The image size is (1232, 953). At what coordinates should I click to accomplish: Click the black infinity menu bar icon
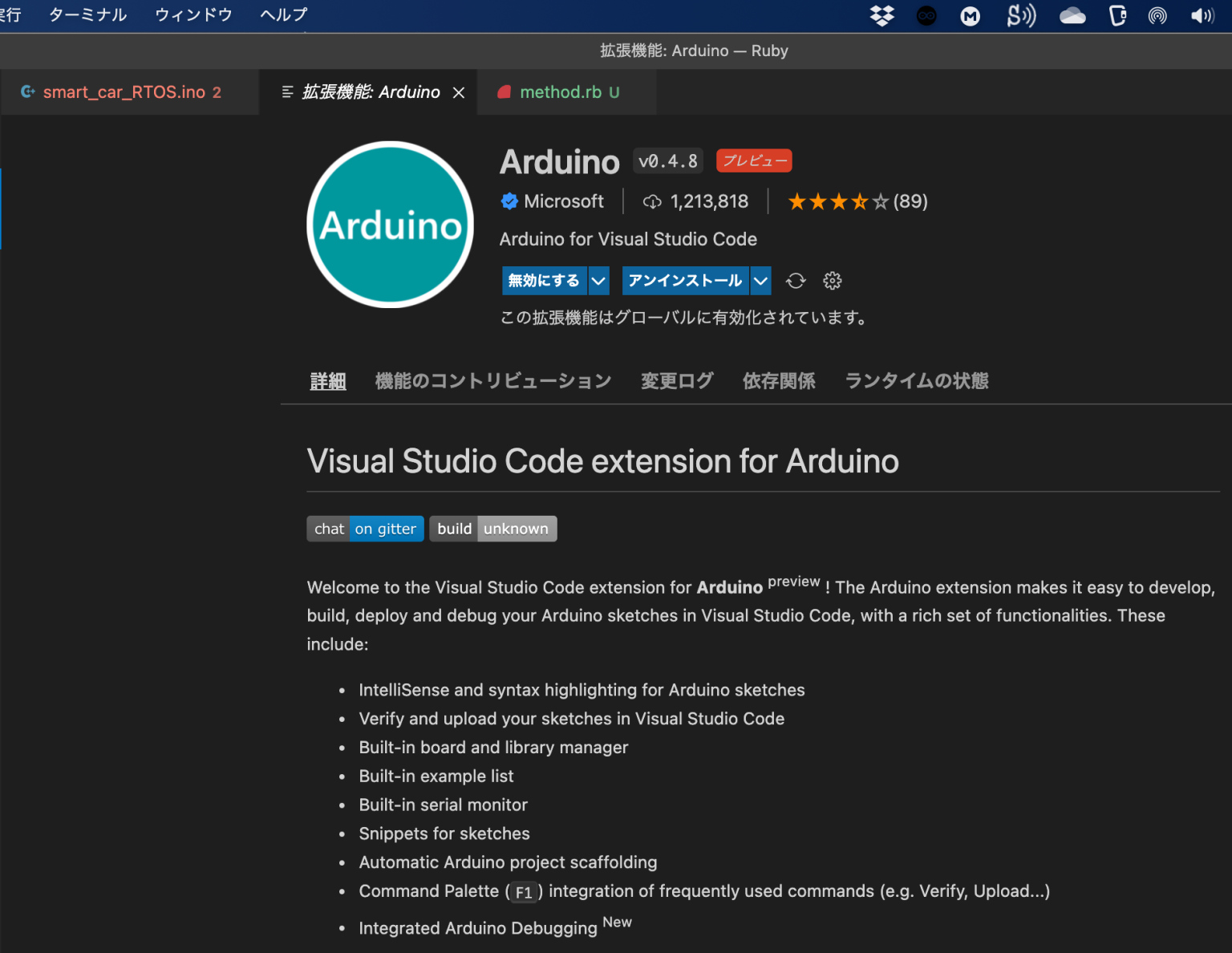926,15
